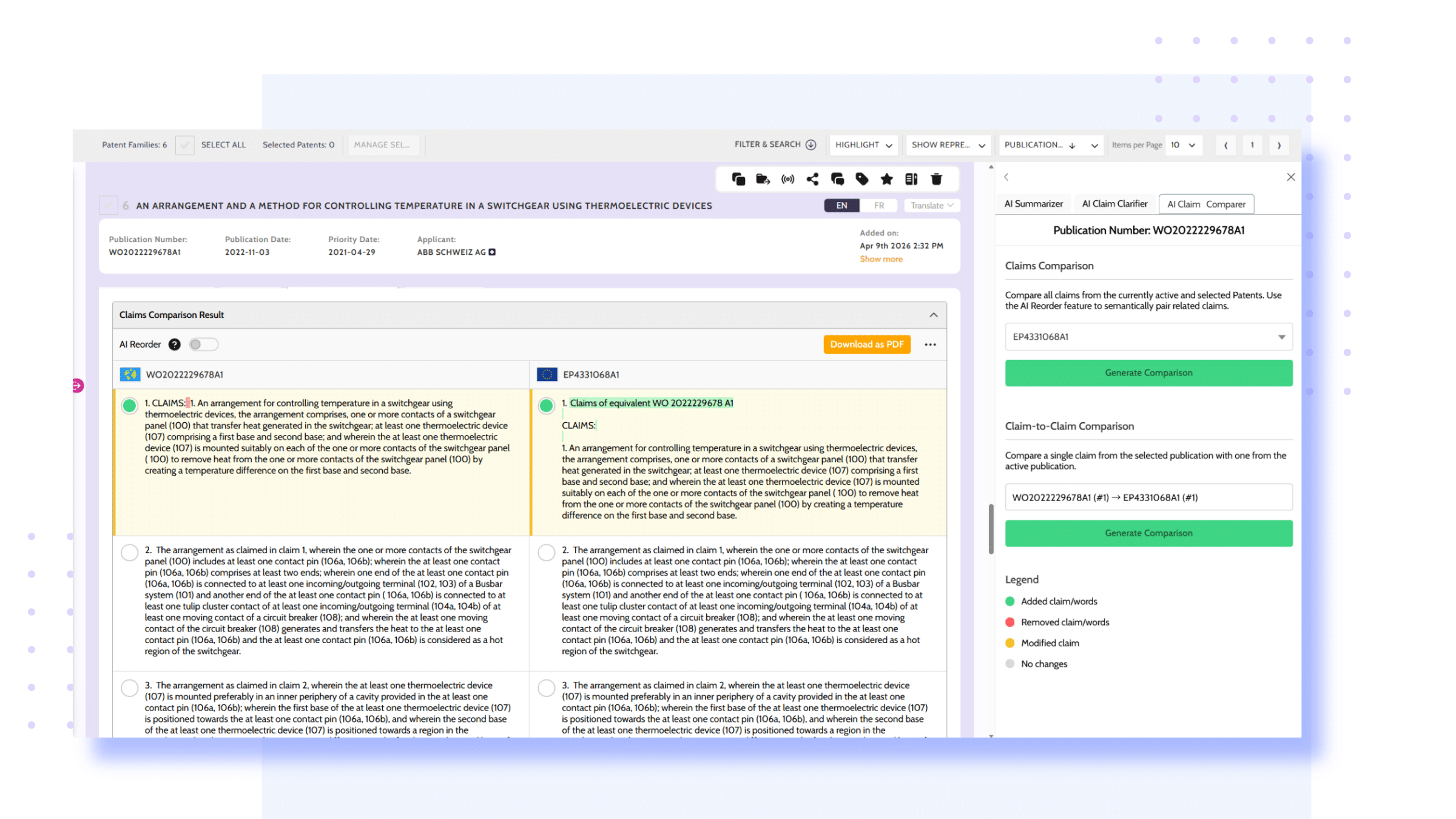This screenshot has height=819, width=1456.
Task: Switch to the AI Summarizer tab
Action: click(1033, 204)
